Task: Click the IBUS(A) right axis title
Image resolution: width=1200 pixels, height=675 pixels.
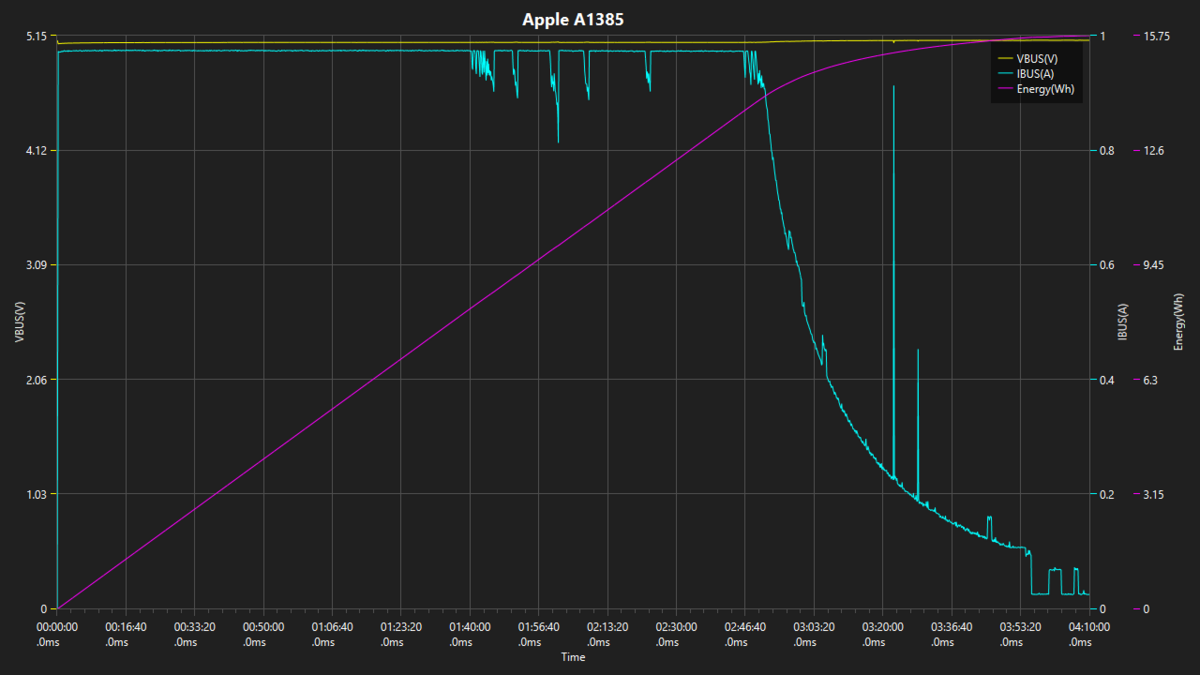Action: coord(1123,322)
